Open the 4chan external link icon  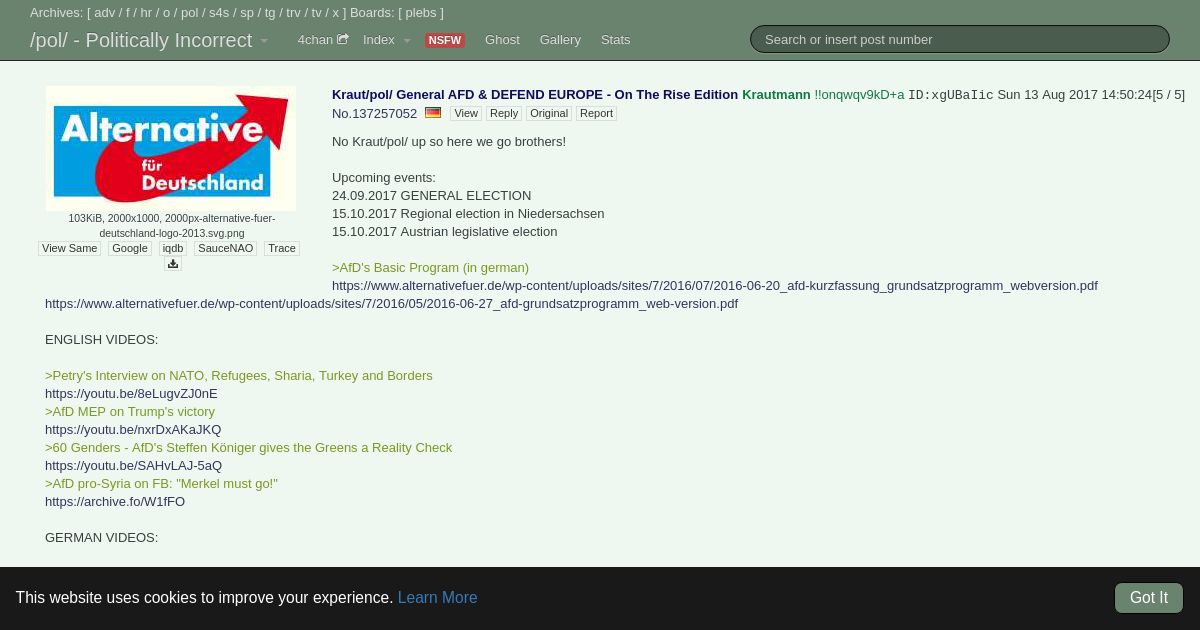[x=343, y=39]
